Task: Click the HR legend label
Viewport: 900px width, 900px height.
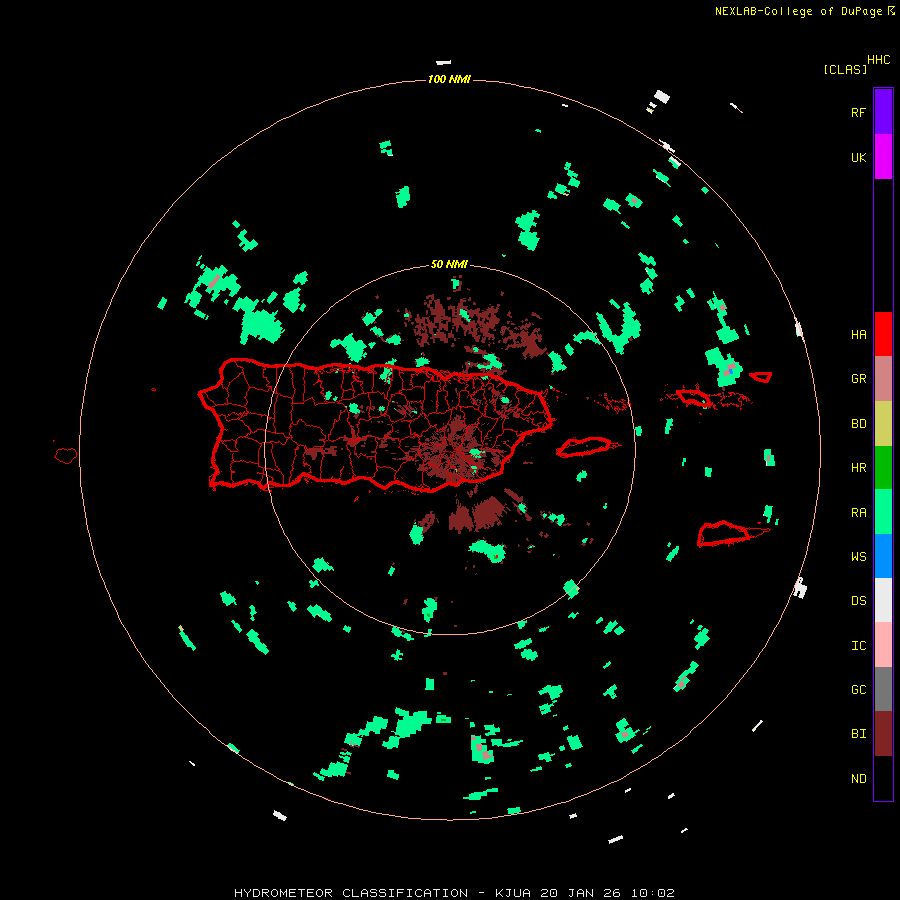Action: (858, 468)
